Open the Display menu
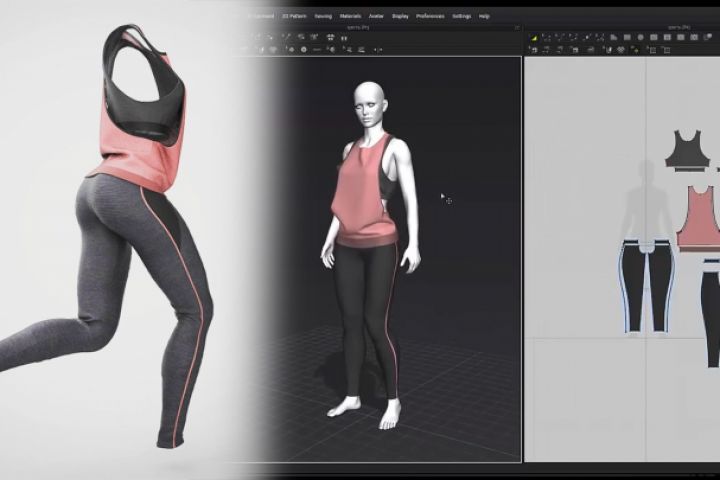Viewport: 720px width, 480px height. [400, 16]
